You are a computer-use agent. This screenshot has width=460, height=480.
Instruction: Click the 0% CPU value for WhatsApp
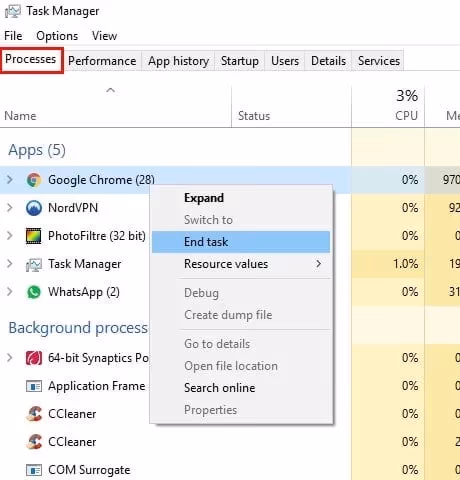[410, 292]
